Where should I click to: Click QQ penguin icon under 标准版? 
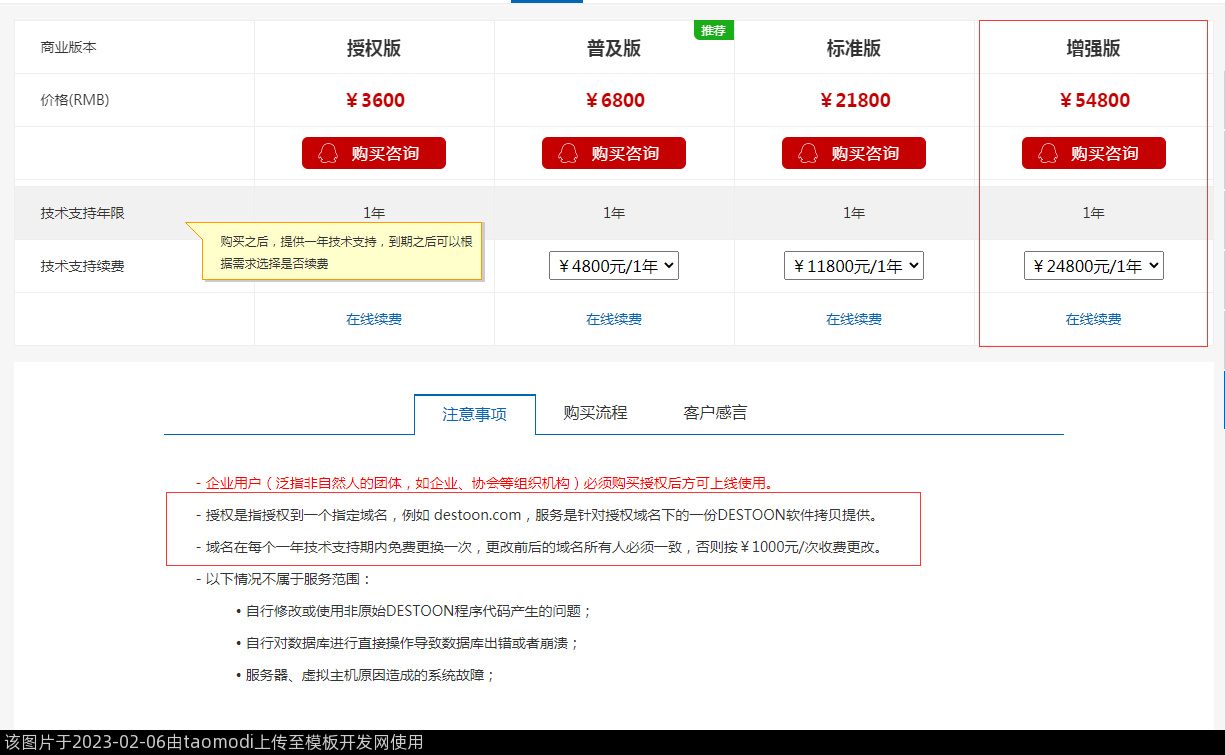pos(808,153)
